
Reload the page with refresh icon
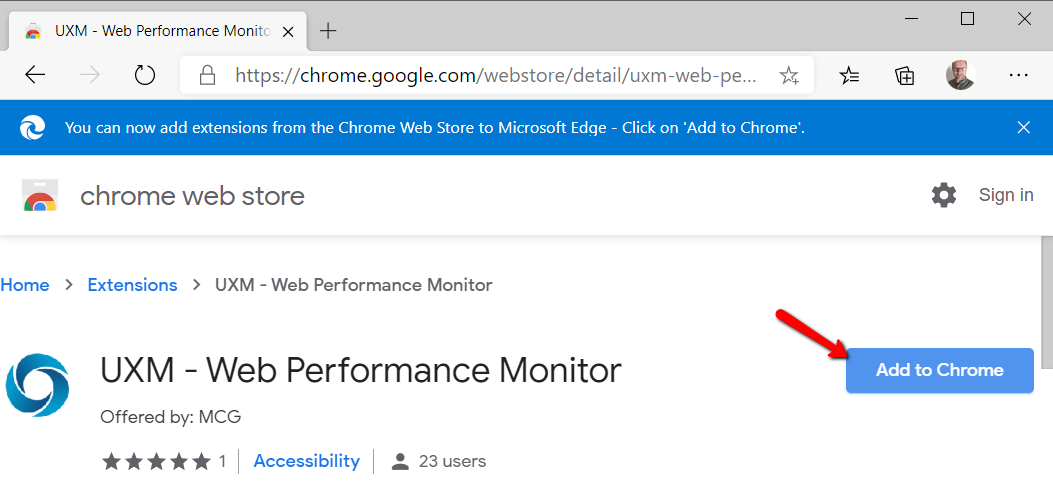click(145, 75)
